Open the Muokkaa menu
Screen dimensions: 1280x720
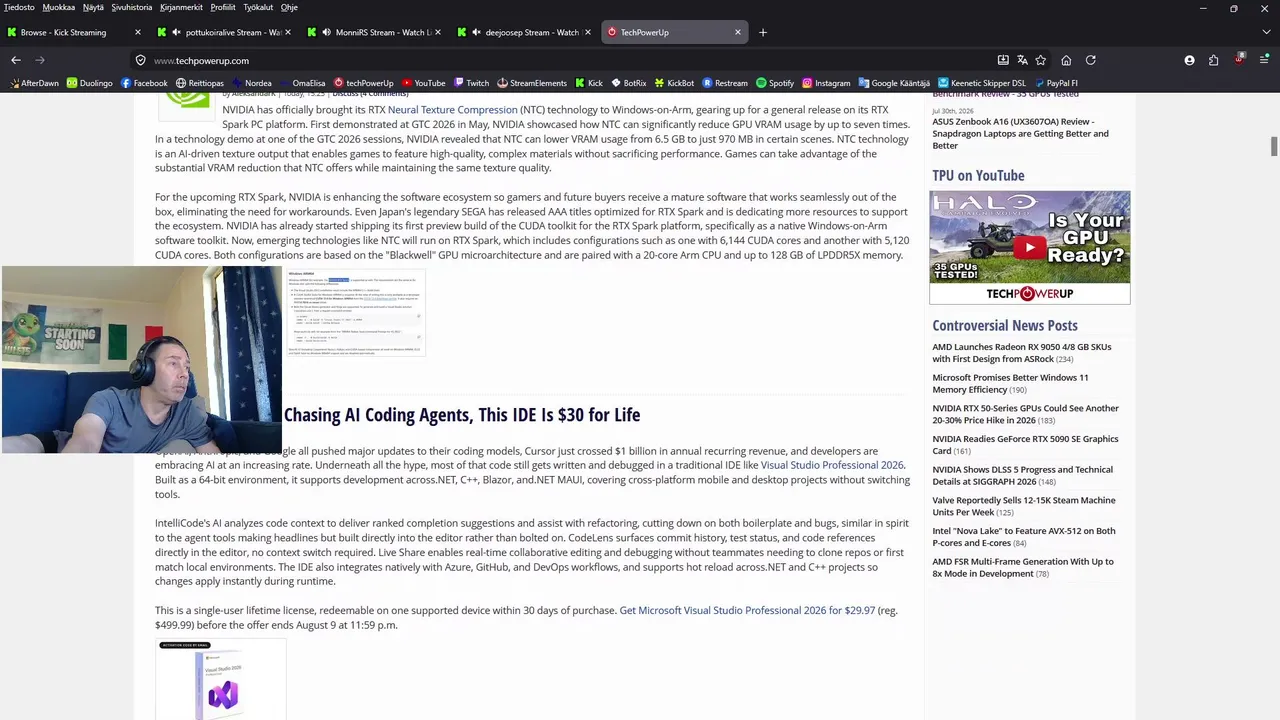pyautogui.click(x=59, y=7)
